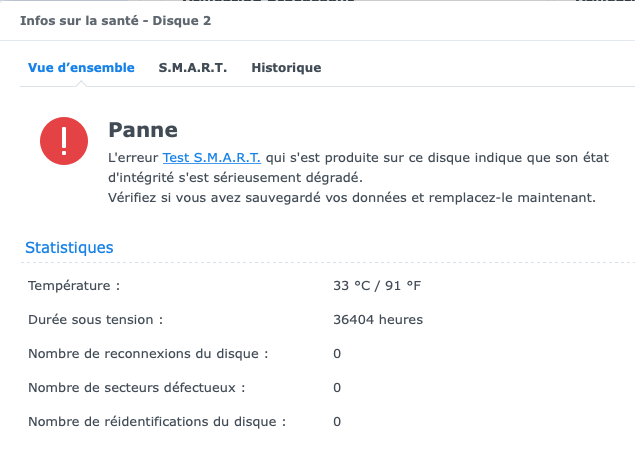The image size is (635, 458).
Task: Switch to the Vue d'ensemble tab
Action: (x=80, y=68)
